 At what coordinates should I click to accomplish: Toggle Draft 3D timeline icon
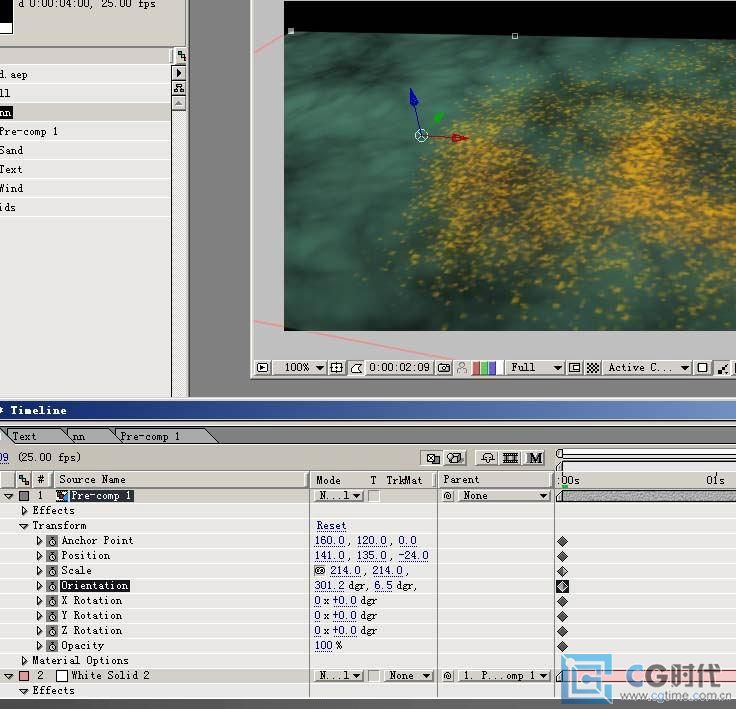tap(455, 458)
